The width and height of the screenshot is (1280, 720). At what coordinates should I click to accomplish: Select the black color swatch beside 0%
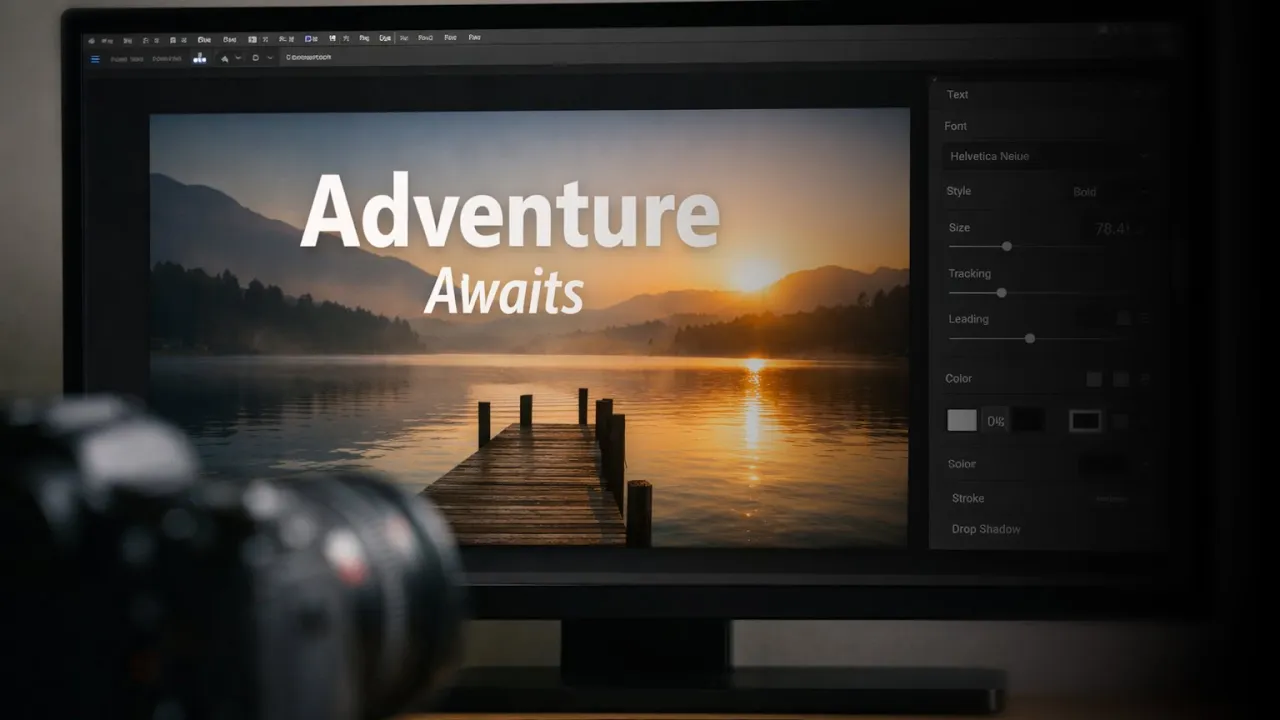tap(1028, 421)
